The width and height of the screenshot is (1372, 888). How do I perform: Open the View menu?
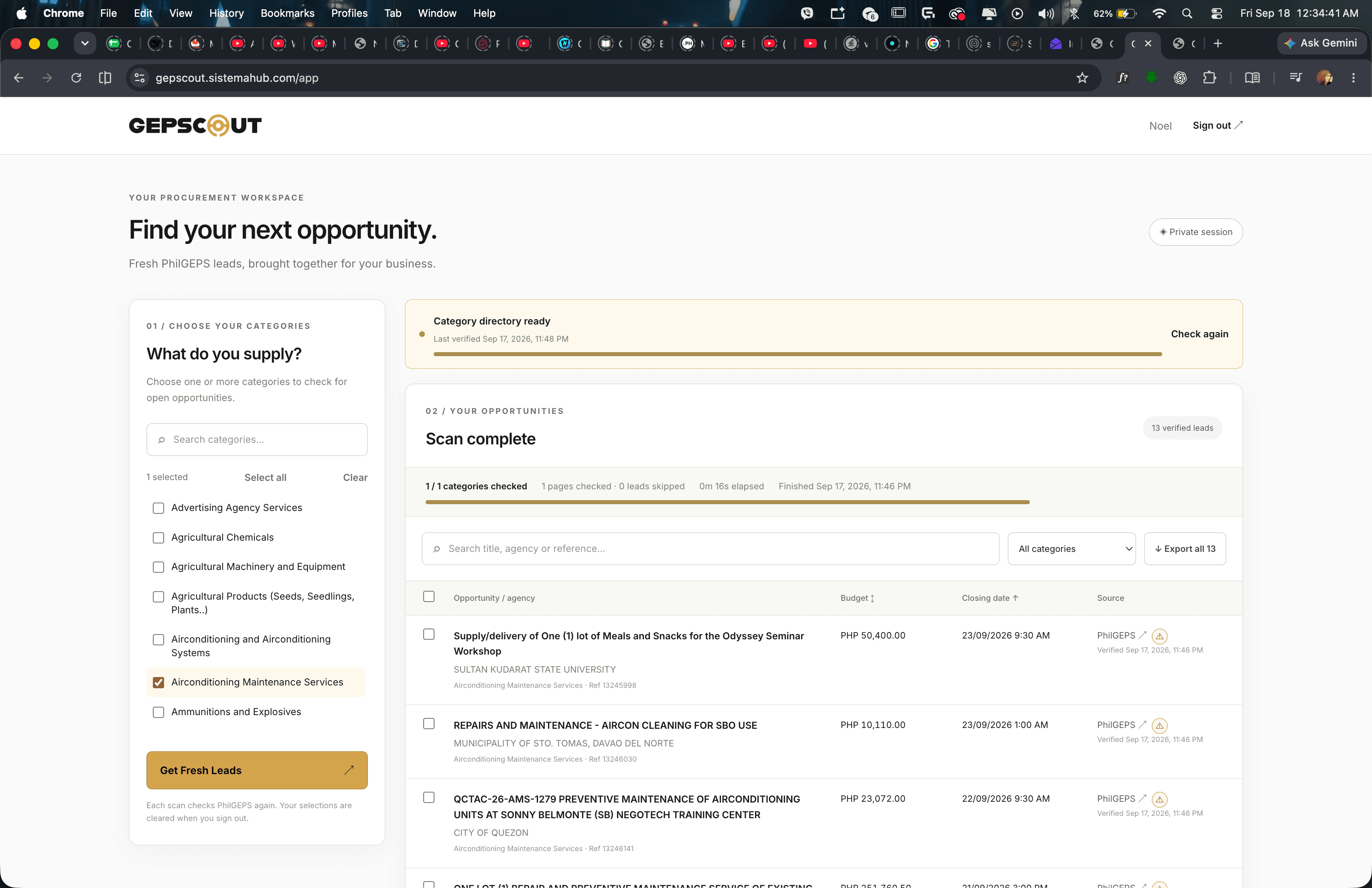click(x=181, y=13)
